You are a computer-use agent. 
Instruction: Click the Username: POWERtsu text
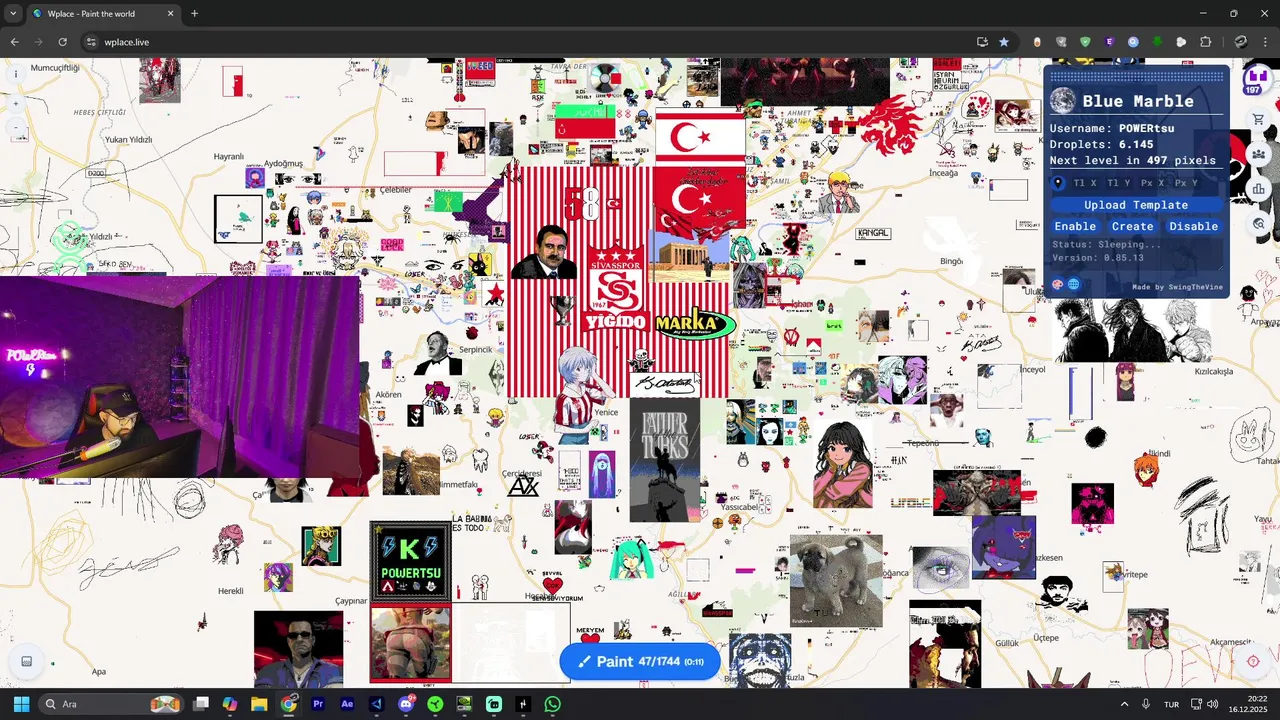point(1112,128)
